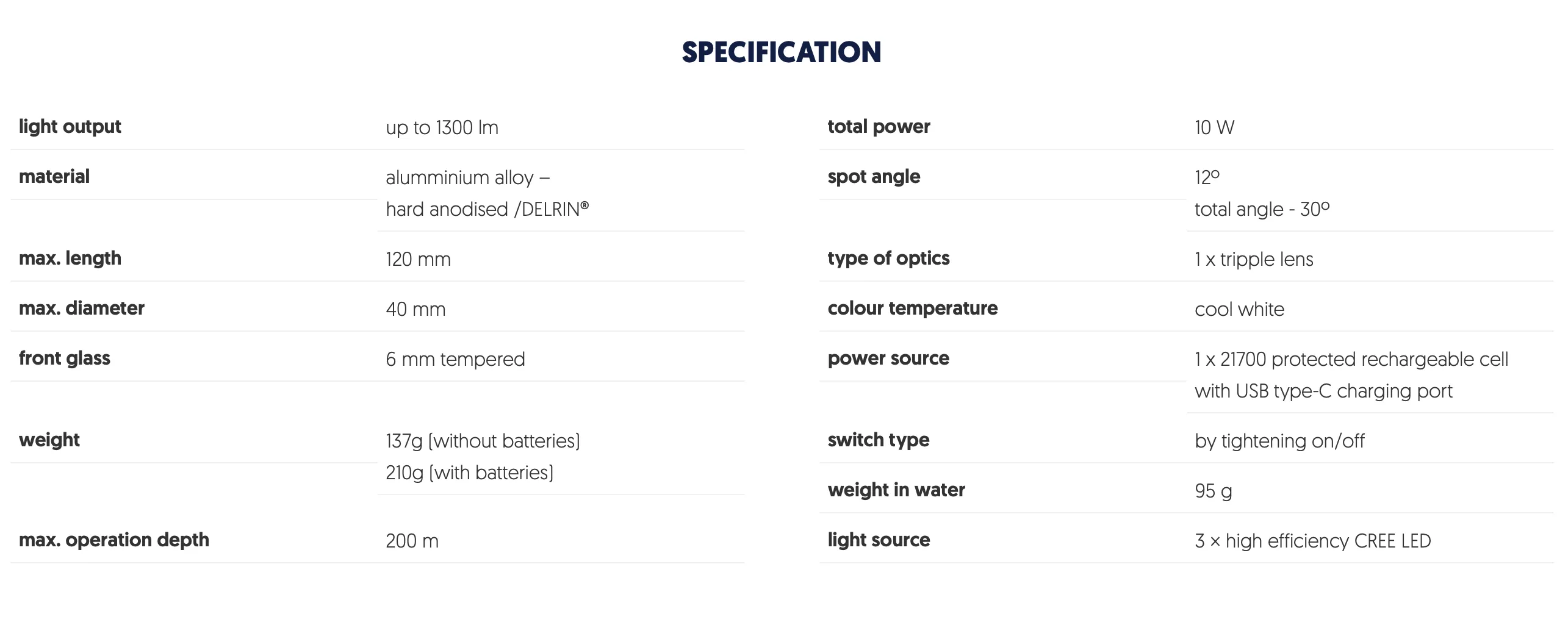Select the material row label
This screenshot has width=1568, height=628.
click(54, 177)
